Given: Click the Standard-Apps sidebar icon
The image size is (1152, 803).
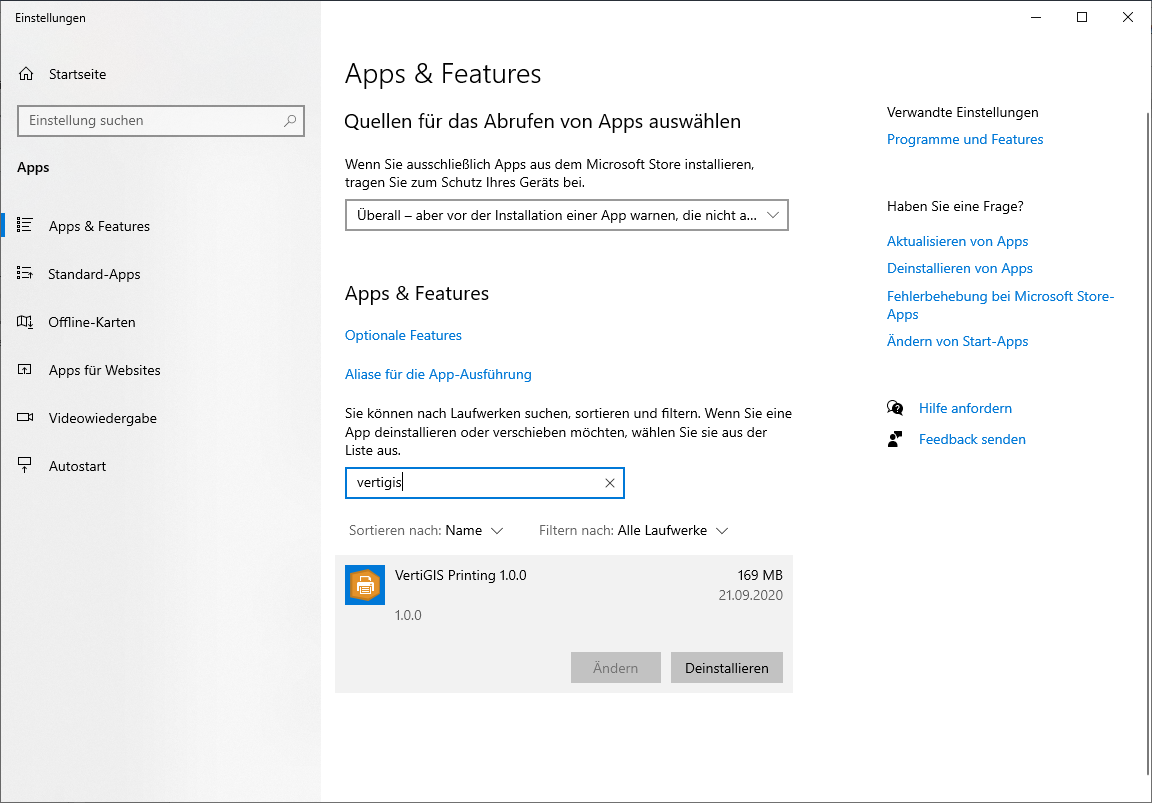Looking at the screenshot, I should (26, 274).
